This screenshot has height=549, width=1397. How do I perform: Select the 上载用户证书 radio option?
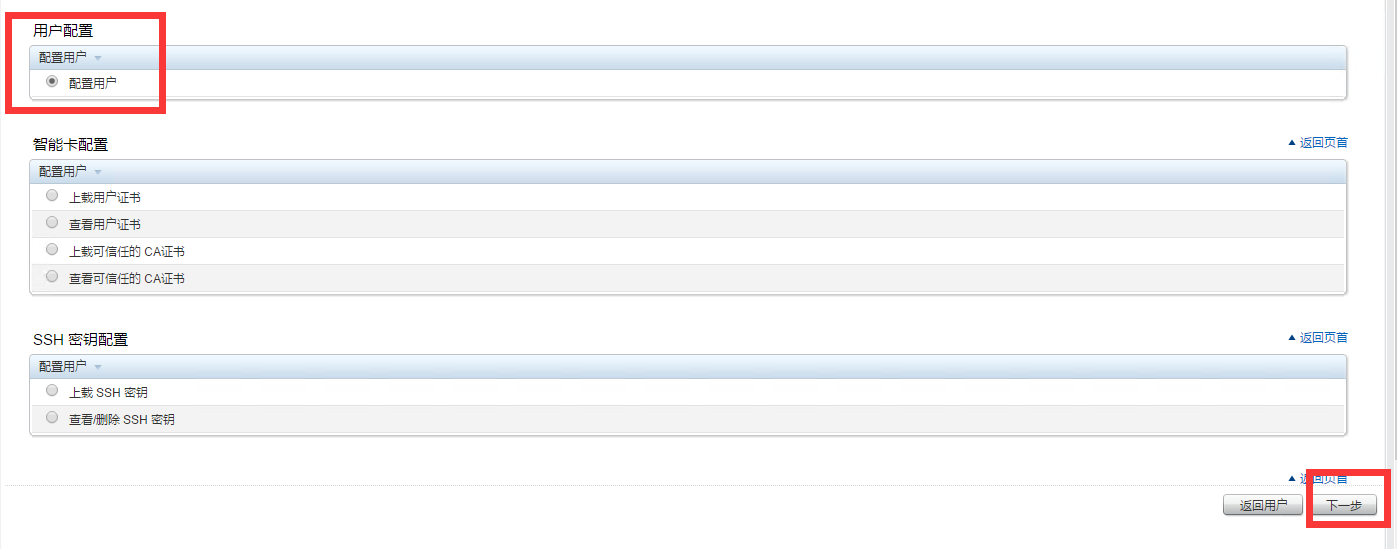(x=52, y=196)
